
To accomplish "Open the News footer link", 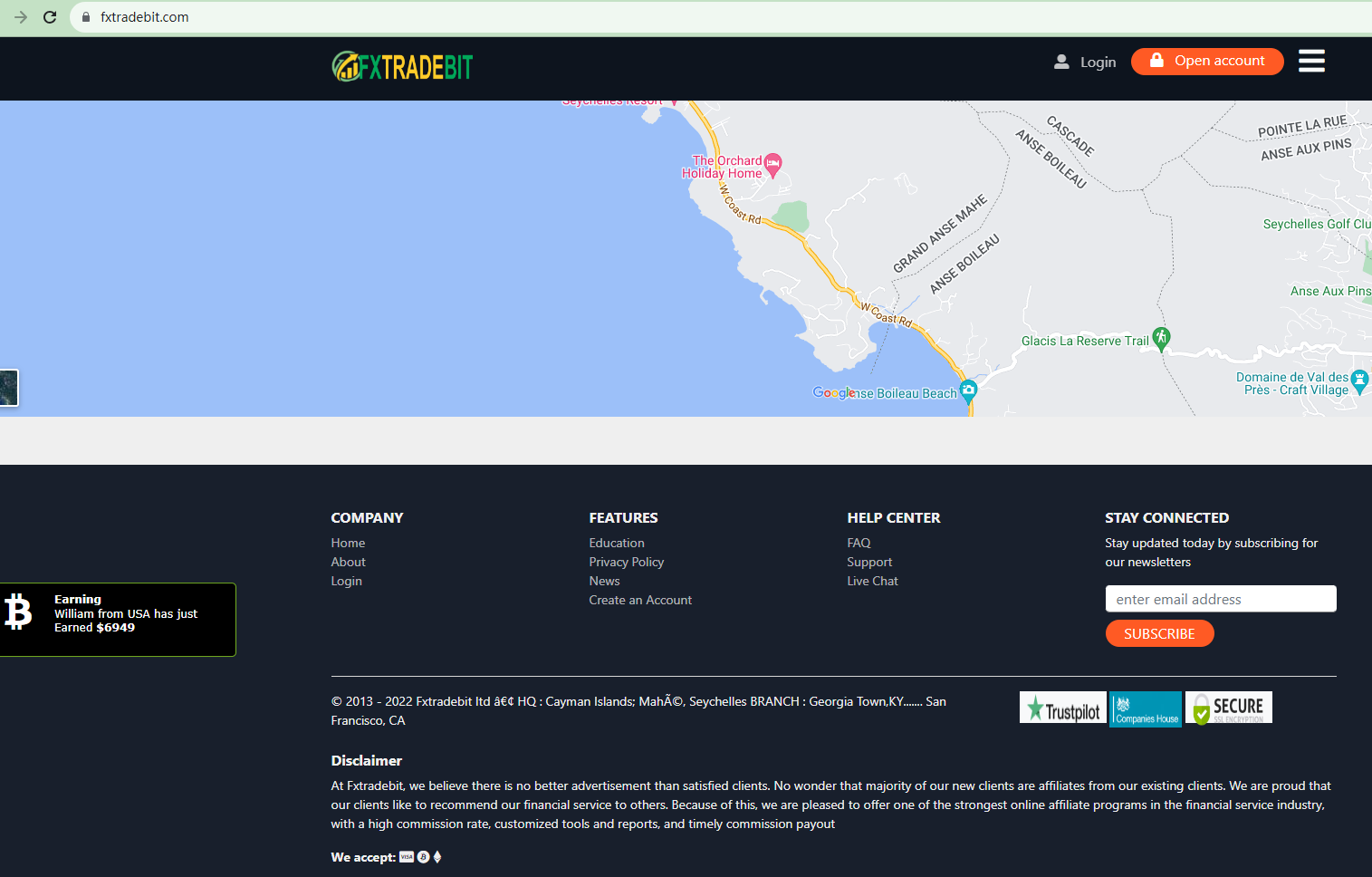I will (604, 581).
